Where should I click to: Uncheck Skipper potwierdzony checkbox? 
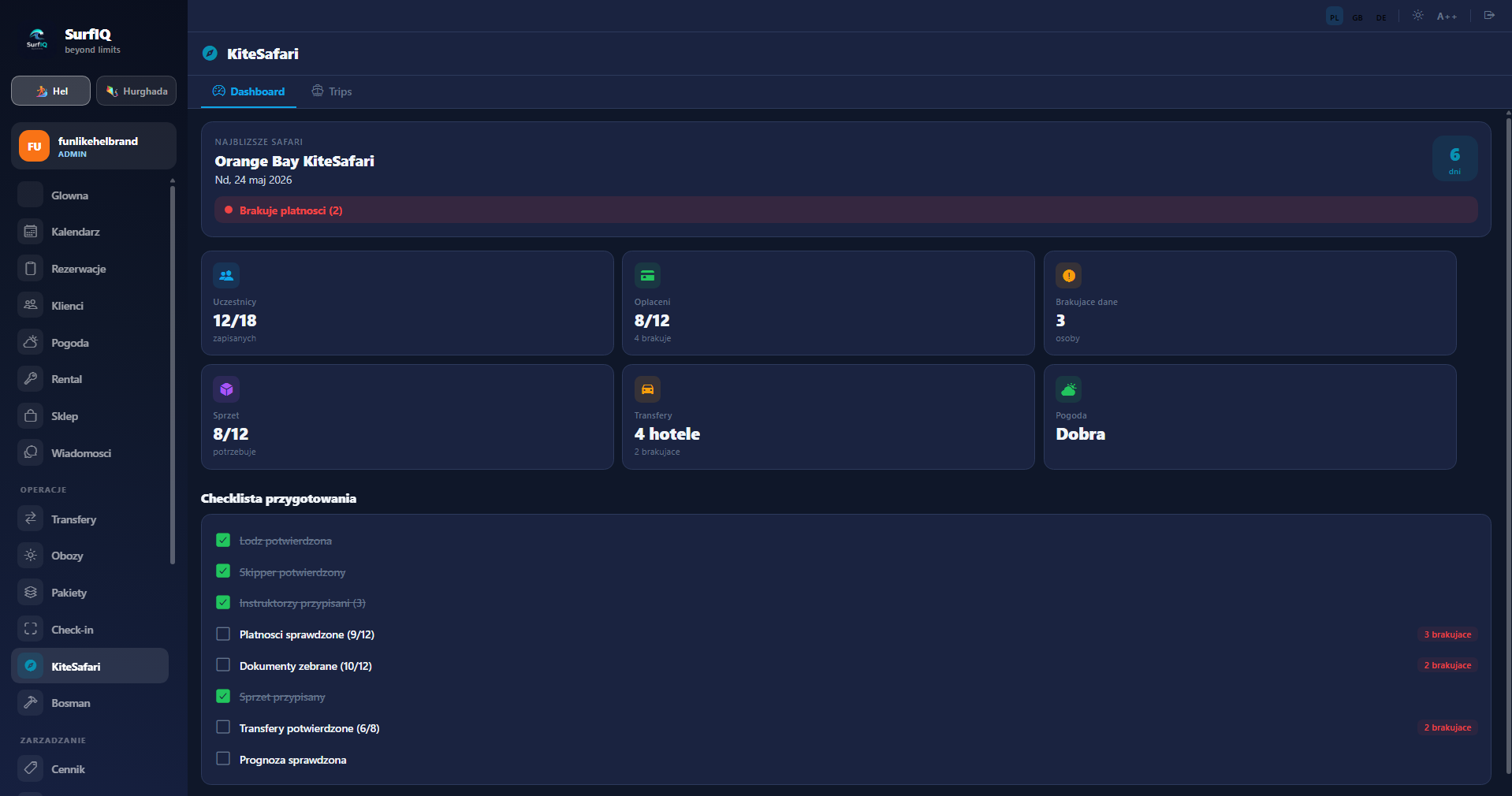pyautogui.click(x=223, y=571)
